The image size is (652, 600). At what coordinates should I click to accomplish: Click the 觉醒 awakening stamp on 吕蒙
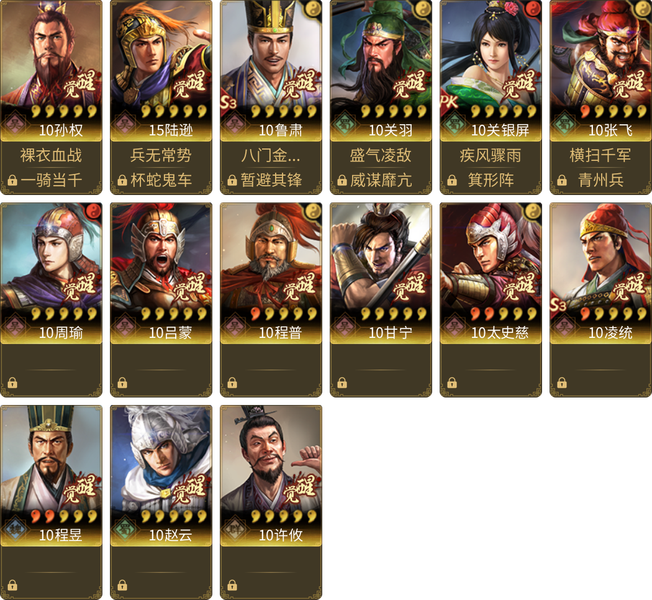pyautogui.click(x=190, y=287)
